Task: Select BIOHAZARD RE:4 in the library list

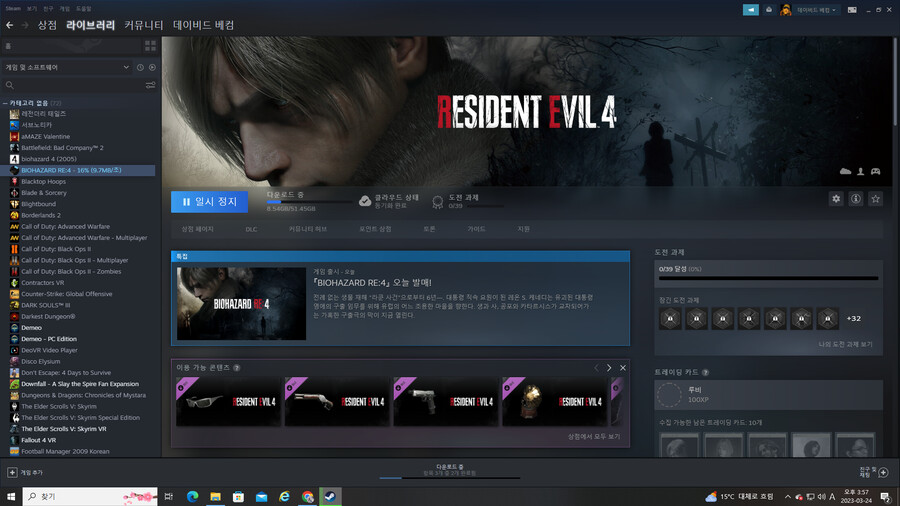Action: pyautogui.click(x=78, y=170)
